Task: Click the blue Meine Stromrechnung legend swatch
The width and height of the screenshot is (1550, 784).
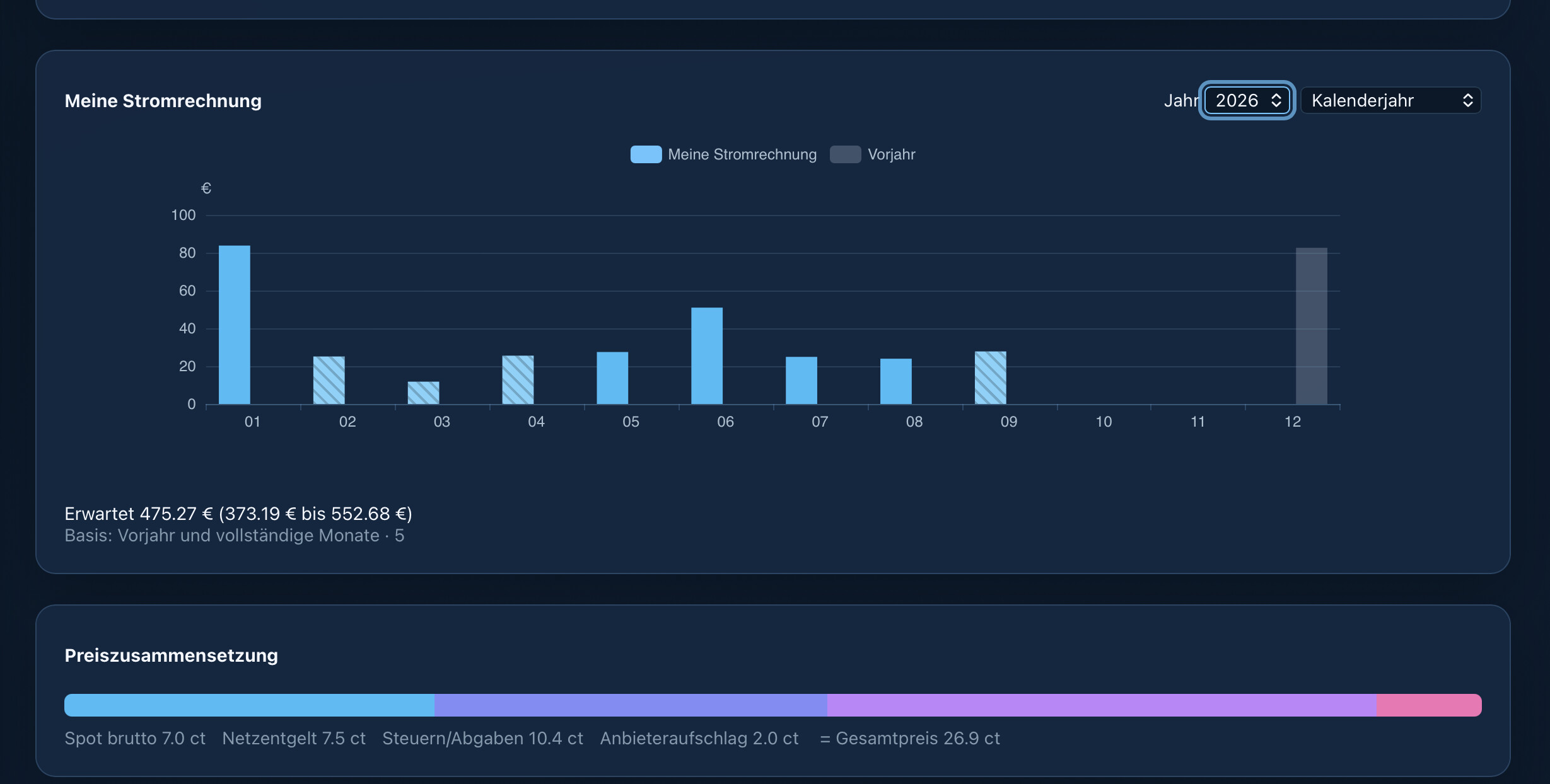Action: pos(646,154)
